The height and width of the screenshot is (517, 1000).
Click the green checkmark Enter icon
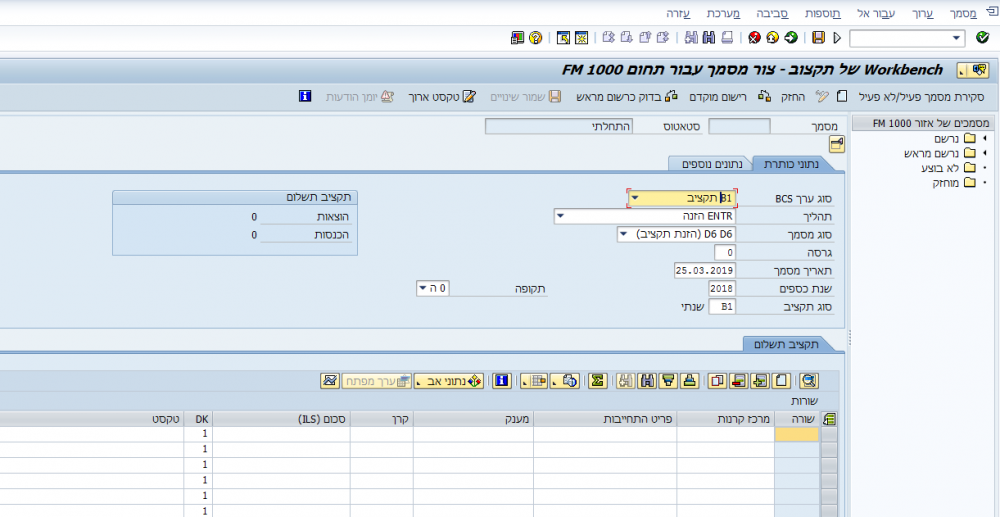(x=982, y=38)
